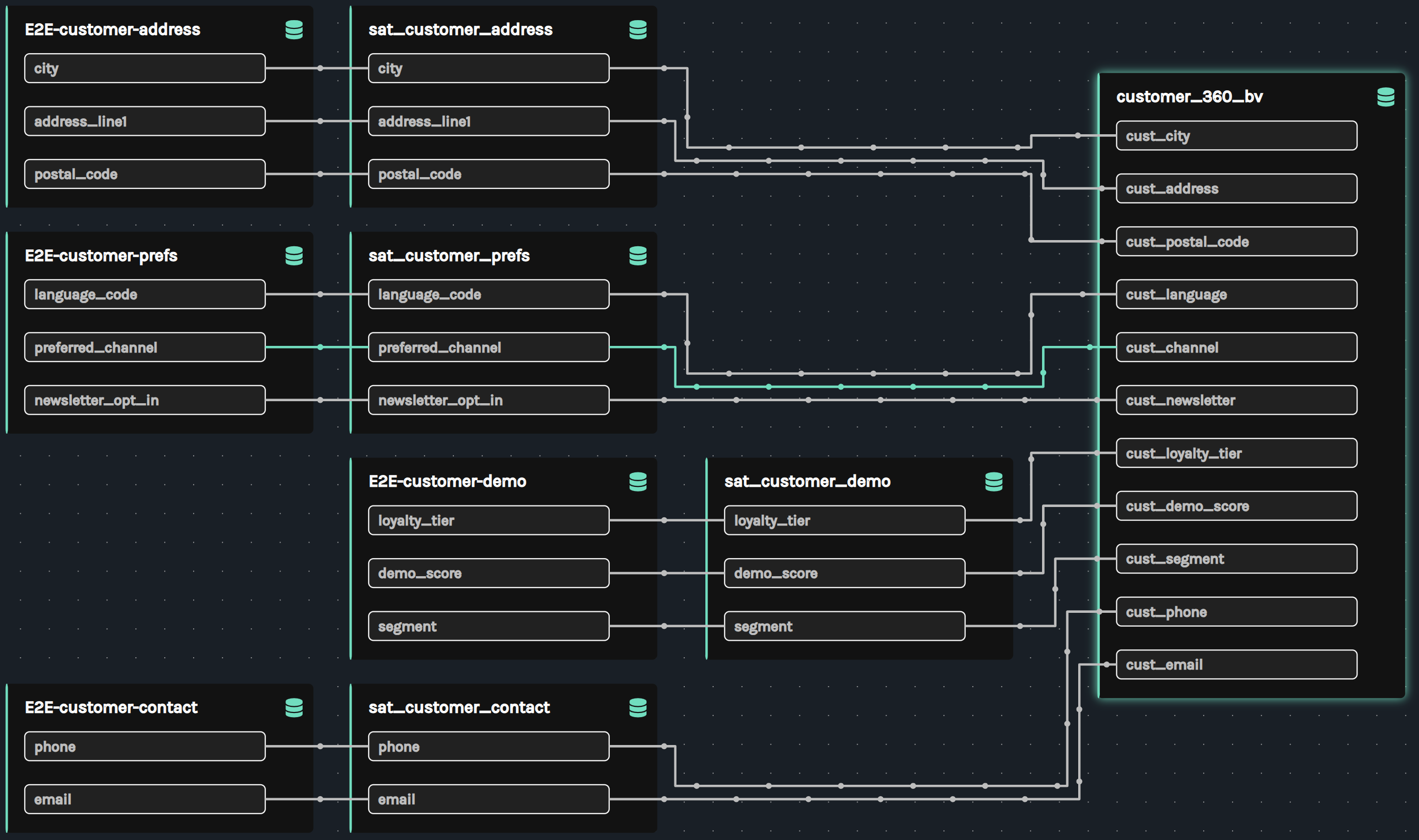The height and width of the screenshot is (840, 1419).
Task: Click the customer_360_bv node title
Action: coord(1189,97)
